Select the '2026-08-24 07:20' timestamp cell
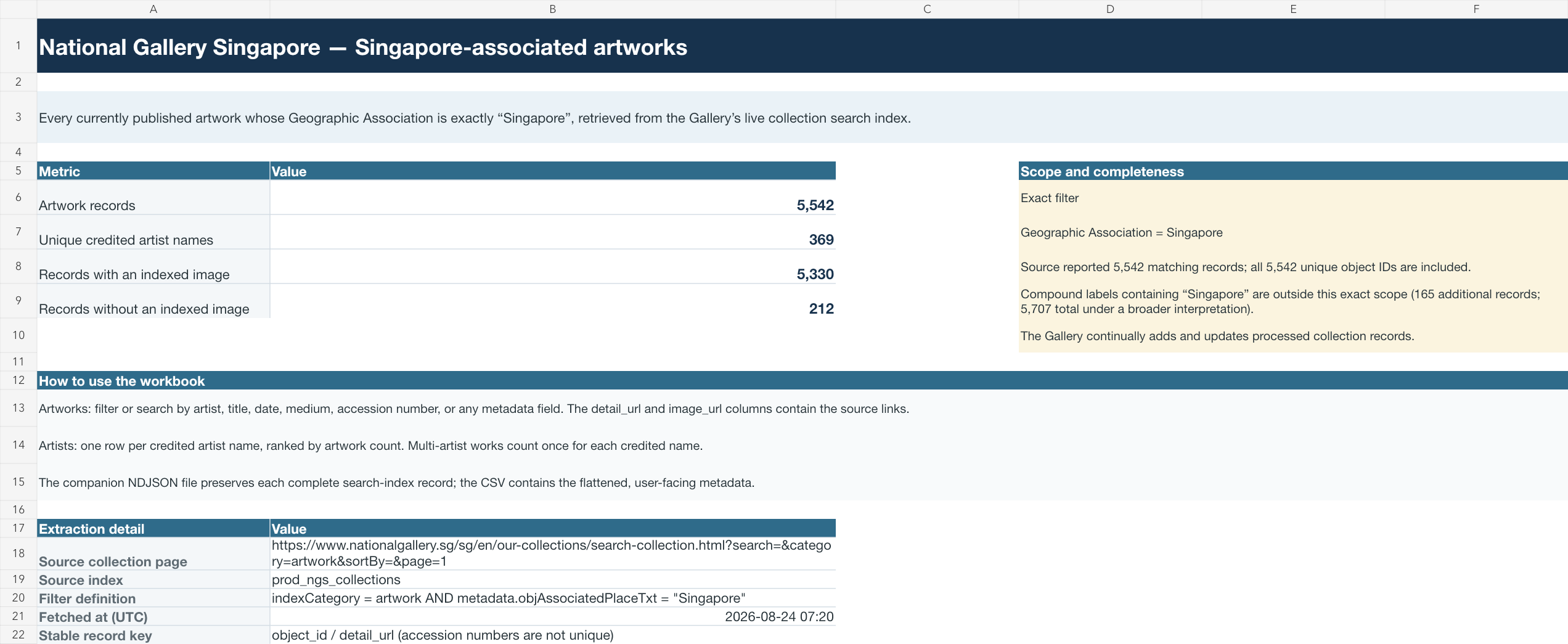Viewport: 1568px width, 644px height. (553, 616)
